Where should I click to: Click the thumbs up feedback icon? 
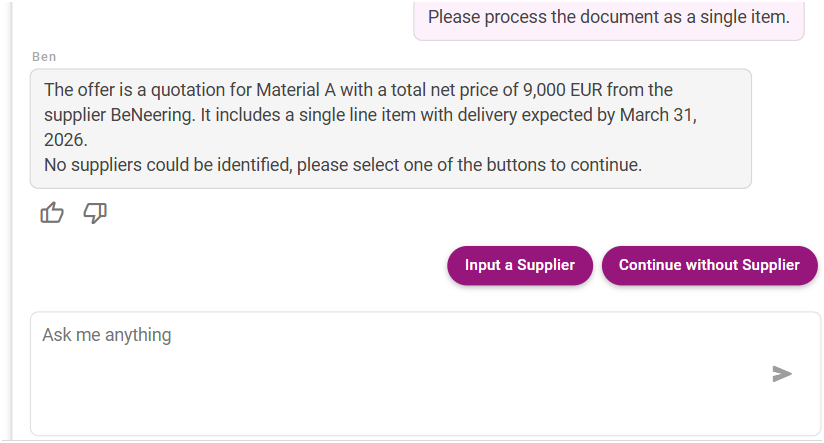[x=52, y=212]
